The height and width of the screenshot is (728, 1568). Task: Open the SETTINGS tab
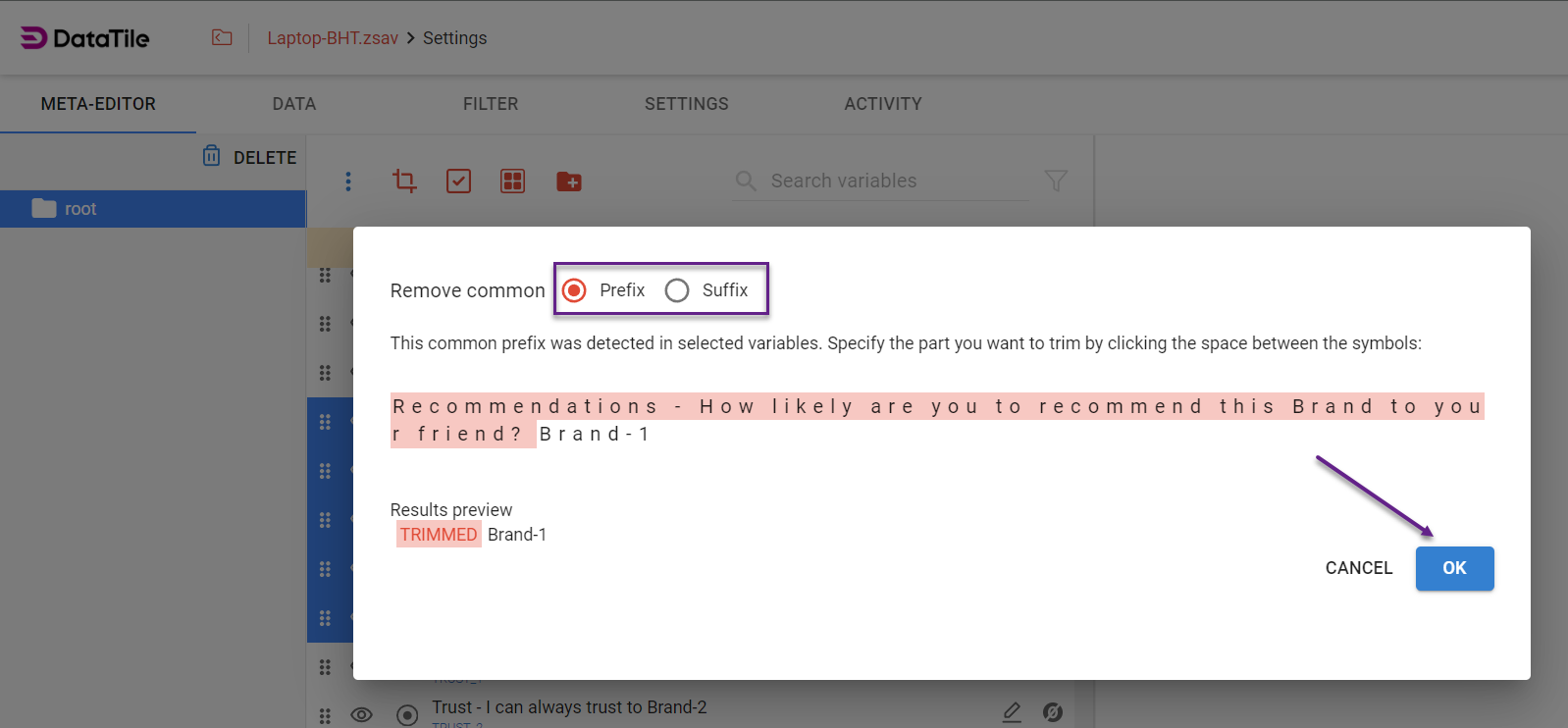[686, 104]
